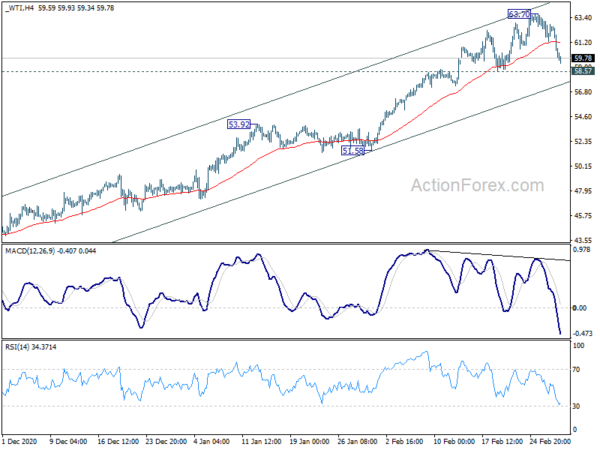Click the 43.55 price axis value
This screenshot has height=450, width=600.
[585, 240]
